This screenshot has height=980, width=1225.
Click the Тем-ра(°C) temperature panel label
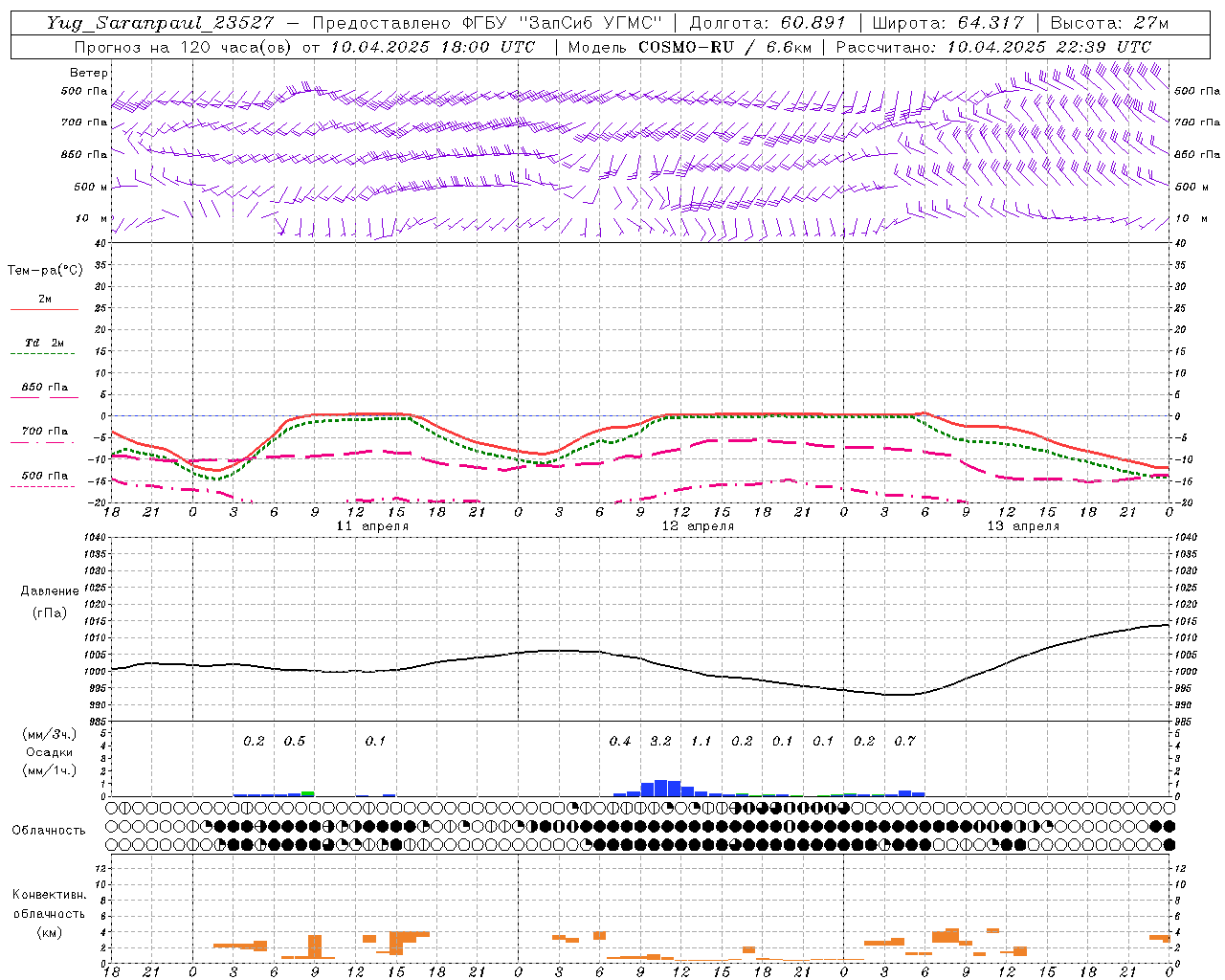point(45,271)
